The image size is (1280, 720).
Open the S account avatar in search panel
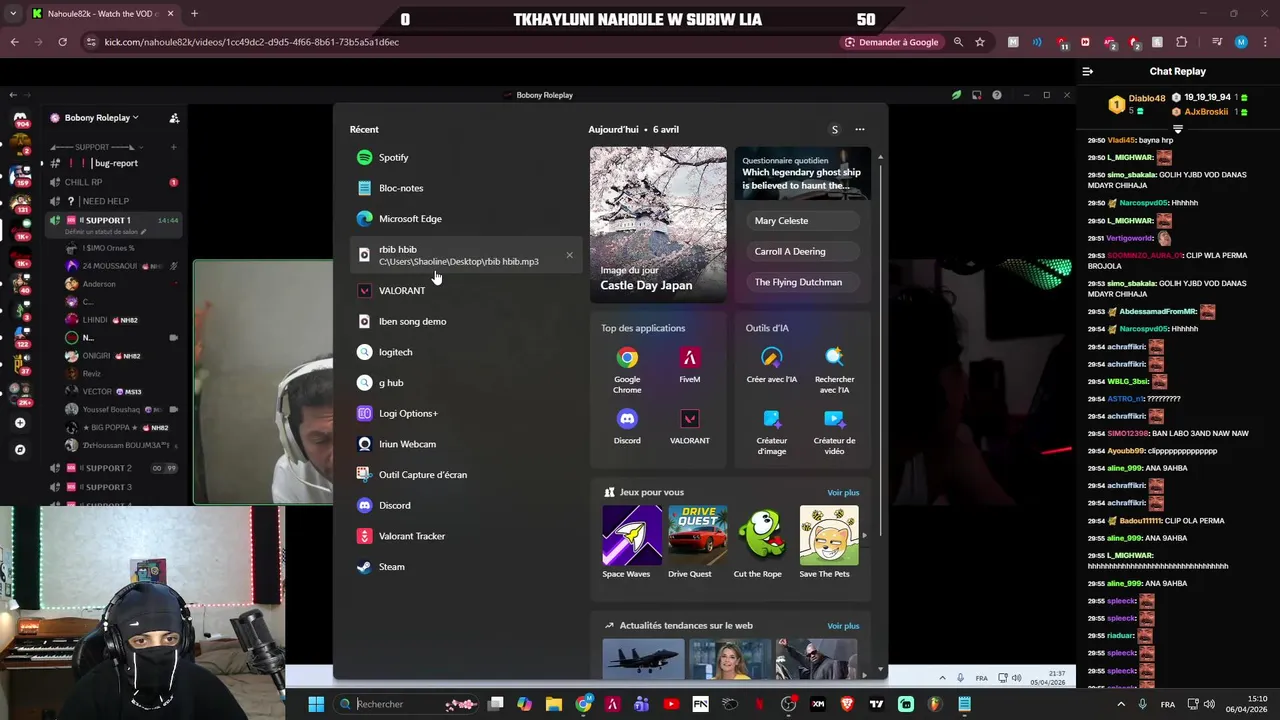(x=835, y=129)
